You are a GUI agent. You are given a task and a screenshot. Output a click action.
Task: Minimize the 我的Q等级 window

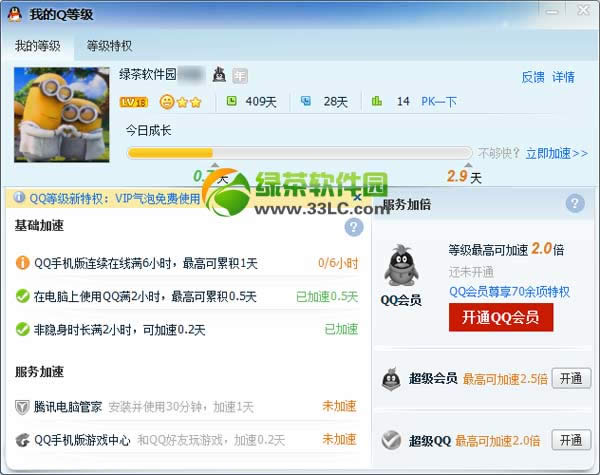pos(552,11)
